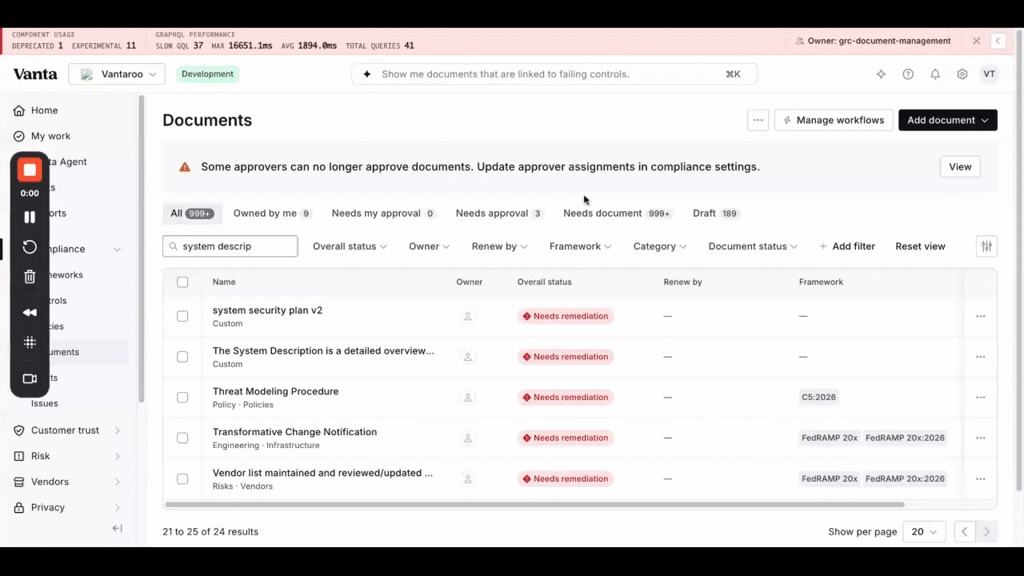
Task: Open the Overall status filter dropdown
Action: coord(349,246)
